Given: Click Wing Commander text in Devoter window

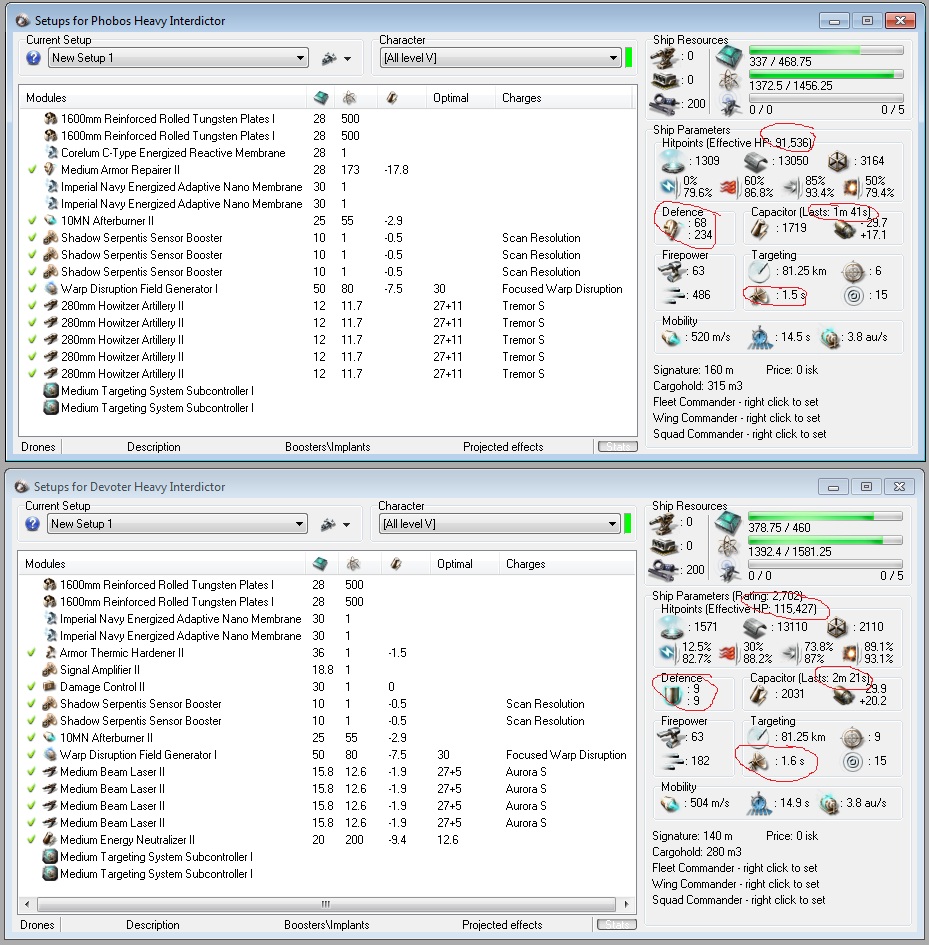Looking at the screenshot, I should (736, 884).
